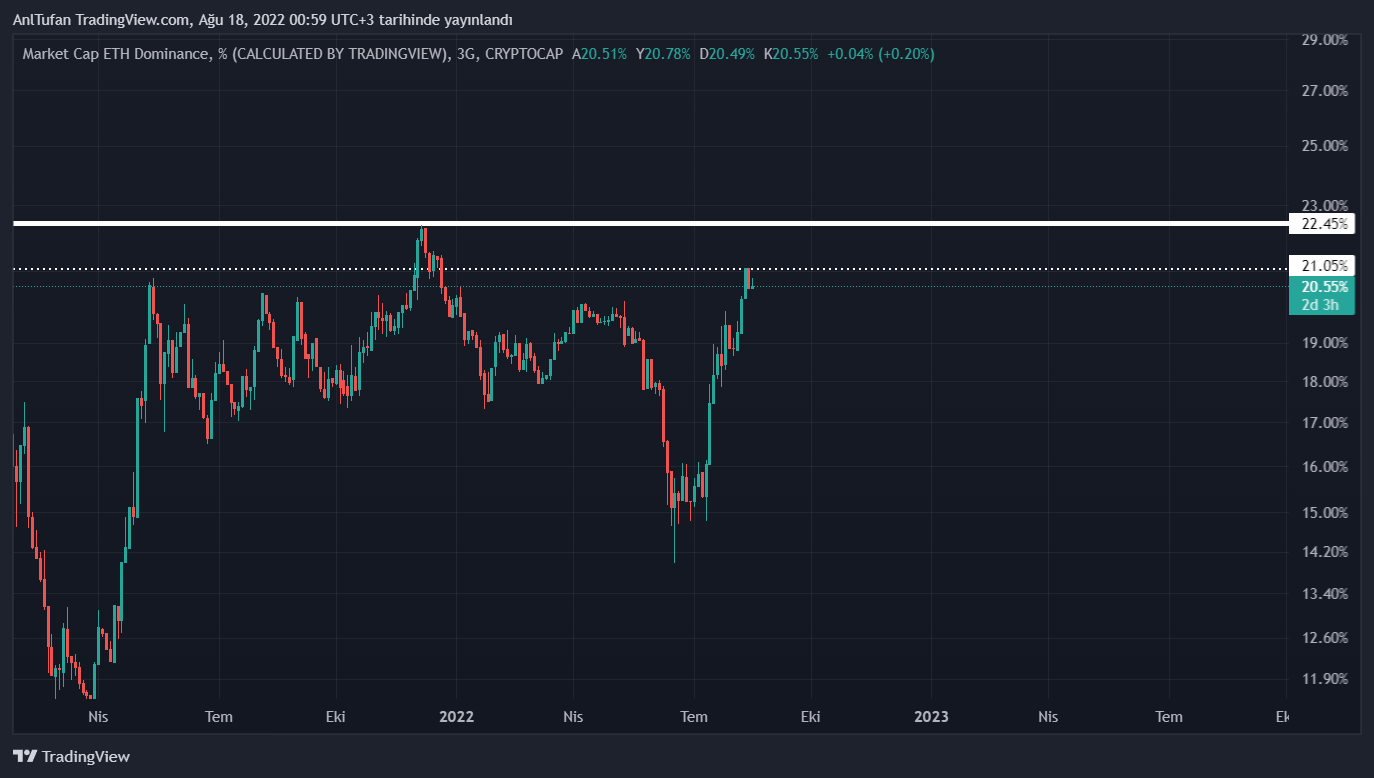Click 14.20% on the price axis
Image resolution: width=1374 pixels, height=778 pixels.
click(1324, 552)
